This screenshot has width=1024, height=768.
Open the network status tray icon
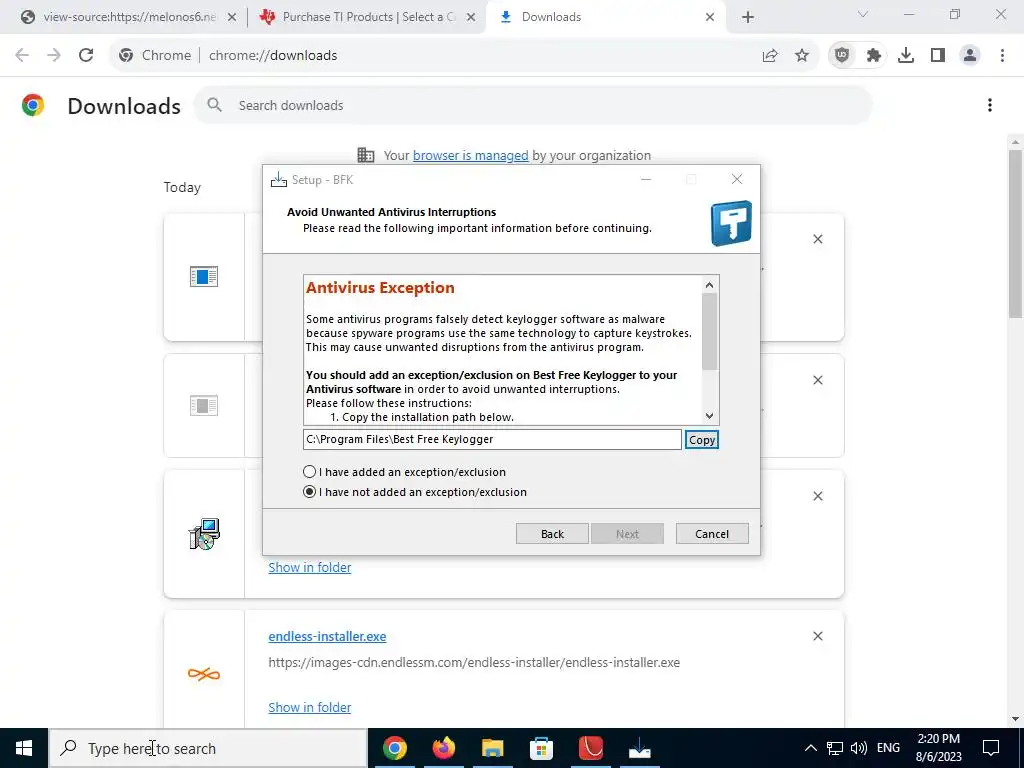[835, 748]
